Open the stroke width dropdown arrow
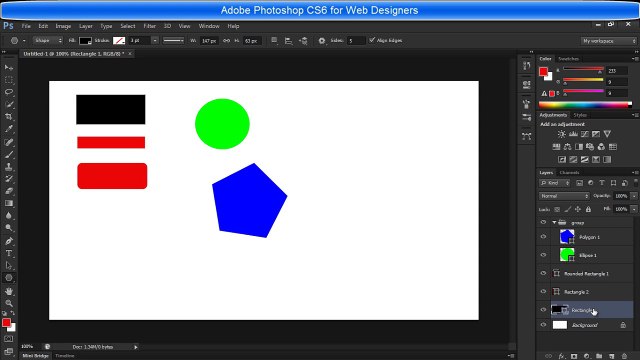This screenshot has height=360, width=640. (x=155, y=40)
